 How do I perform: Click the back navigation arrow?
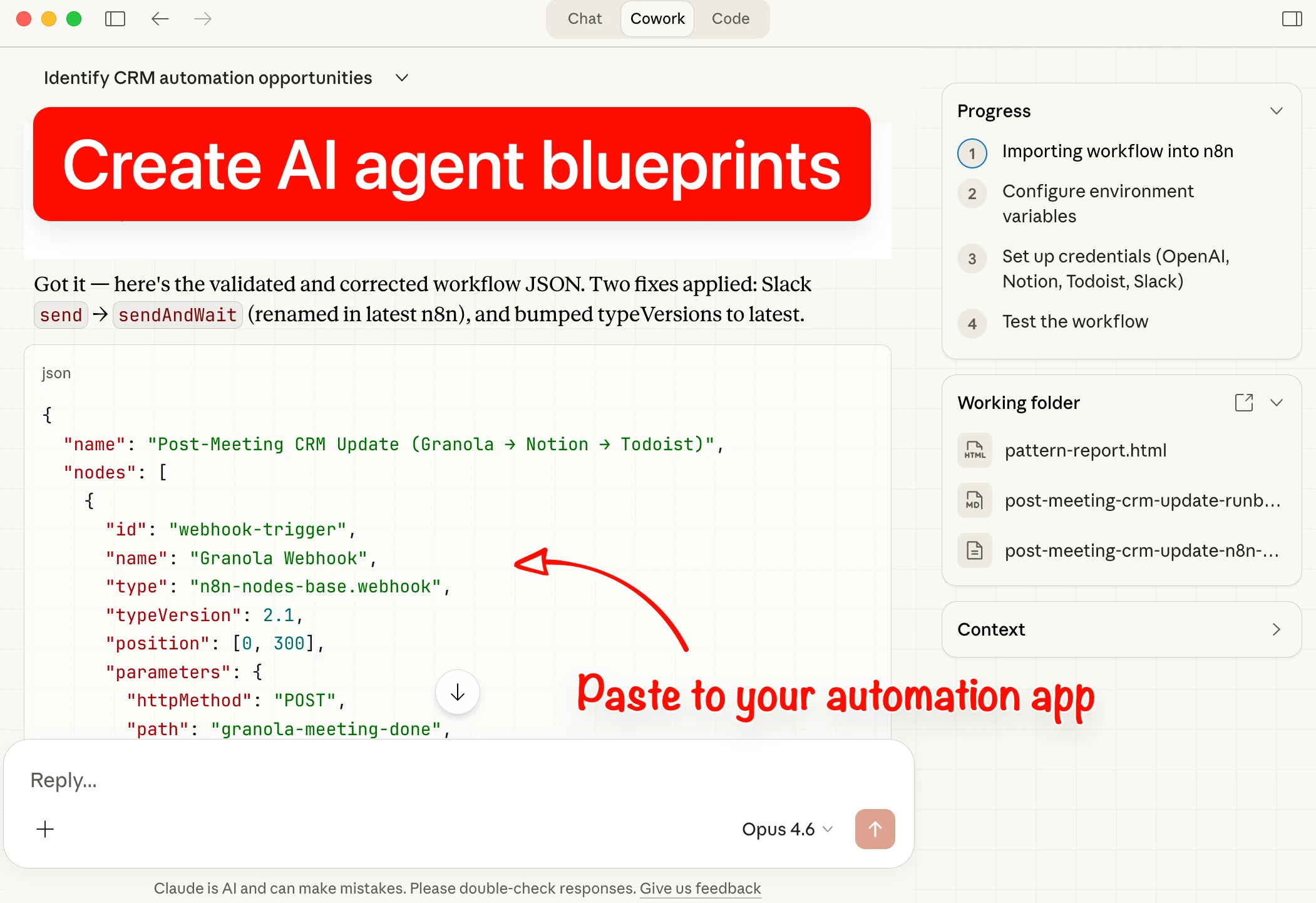[160, 19]
